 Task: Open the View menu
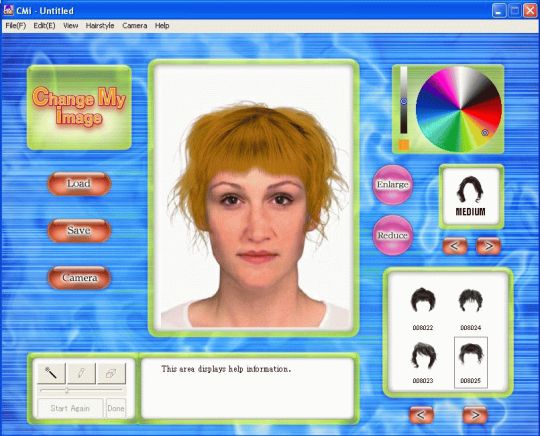pyautogui.click(x=71, y=25)
